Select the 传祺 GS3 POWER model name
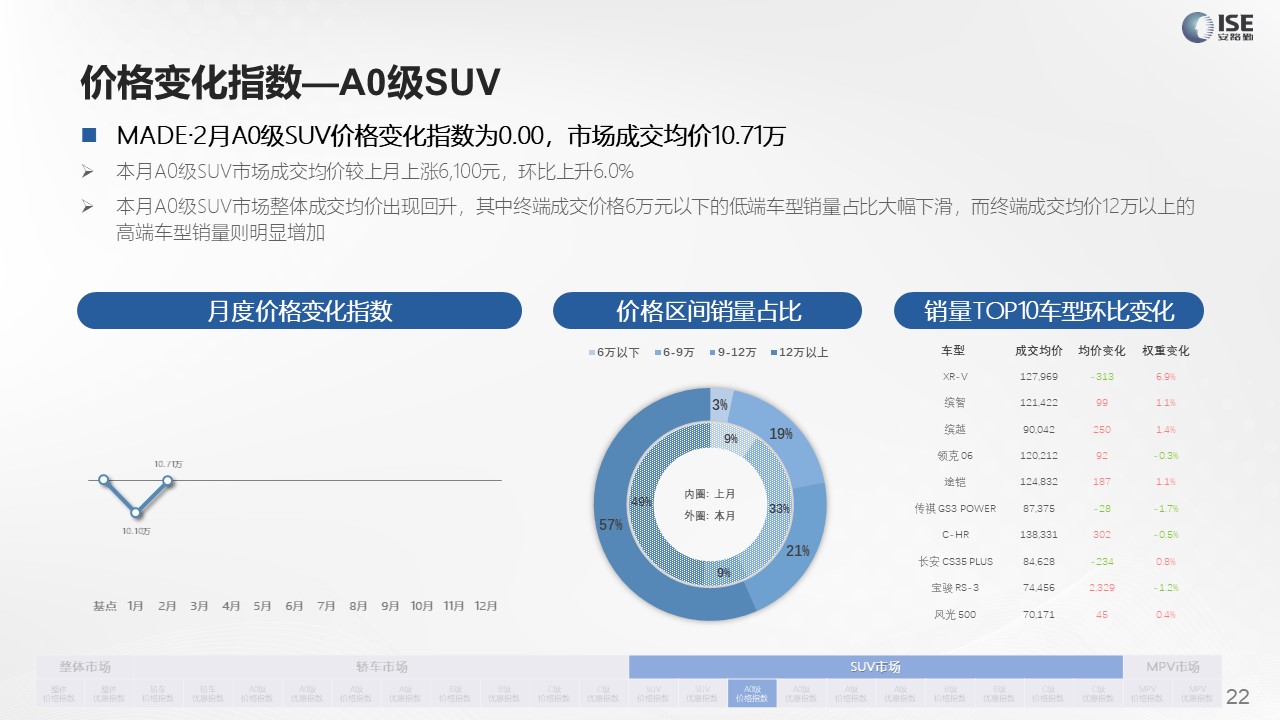1280x720 pixels. (x=955, y=509)
